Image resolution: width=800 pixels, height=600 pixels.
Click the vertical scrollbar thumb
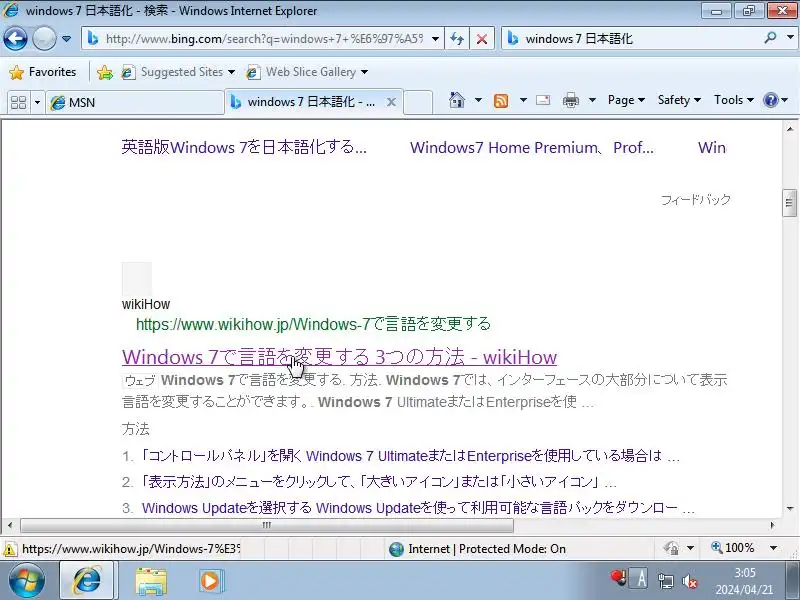789,203
